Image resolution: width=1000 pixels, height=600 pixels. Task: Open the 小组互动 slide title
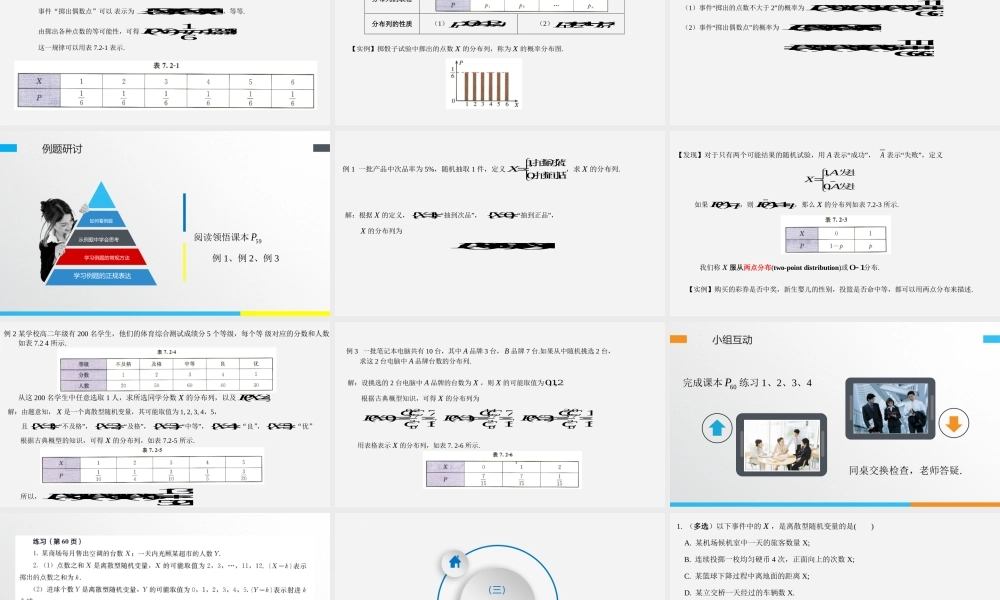[x=733, y=340]
